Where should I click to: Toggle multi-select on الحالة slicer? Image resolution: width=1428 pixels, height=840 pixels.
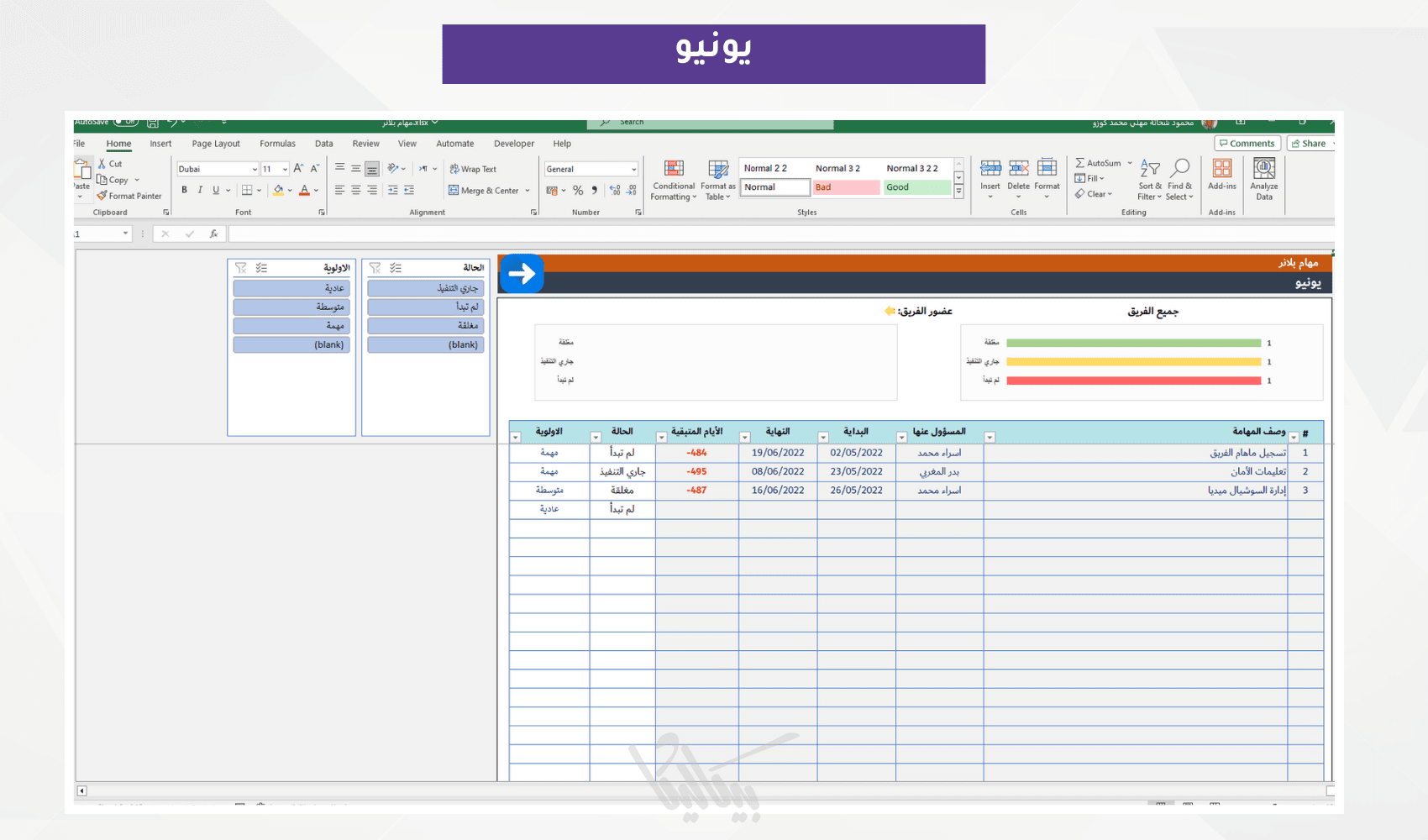396,268
